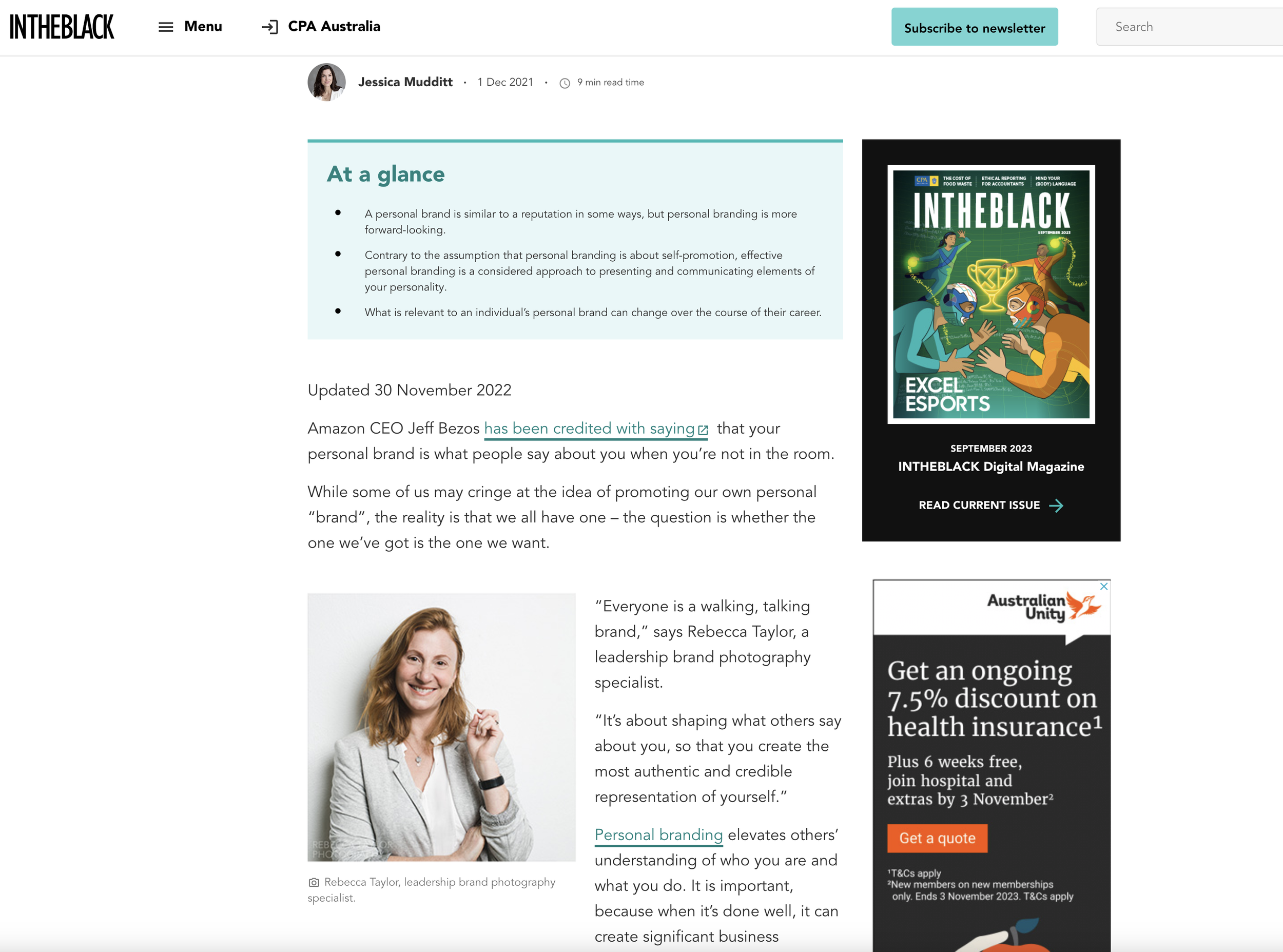Click the 'At a glance' heading

[385, 174]
